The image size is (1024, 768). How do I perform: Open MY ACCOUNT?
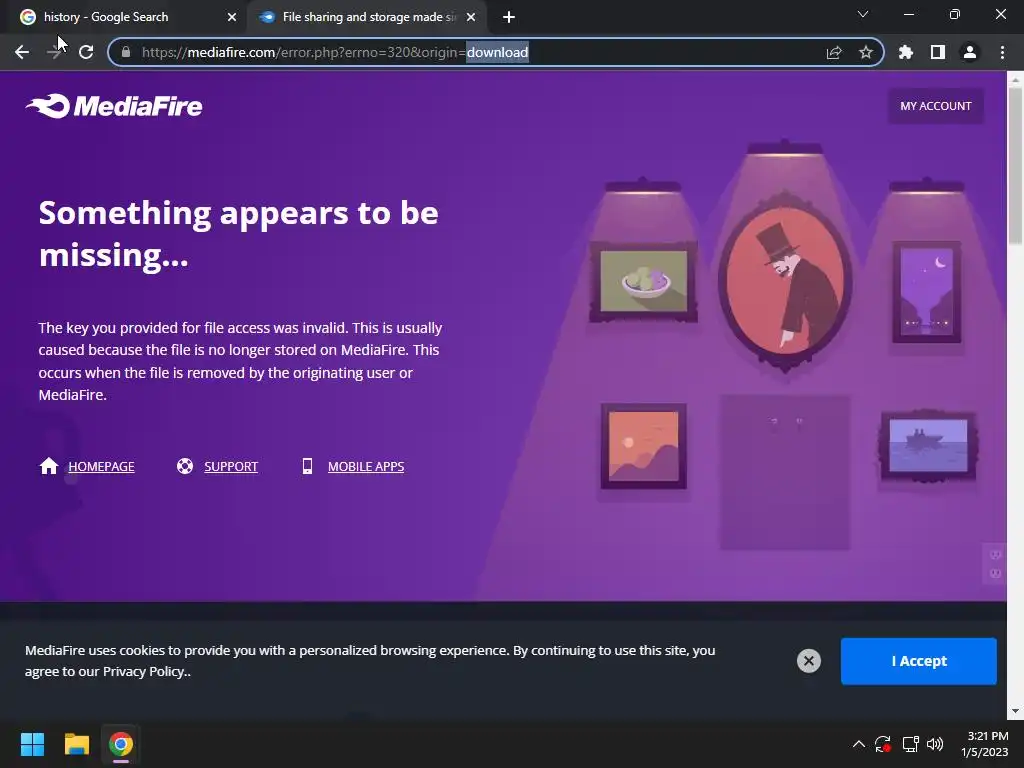pos(935,106)
